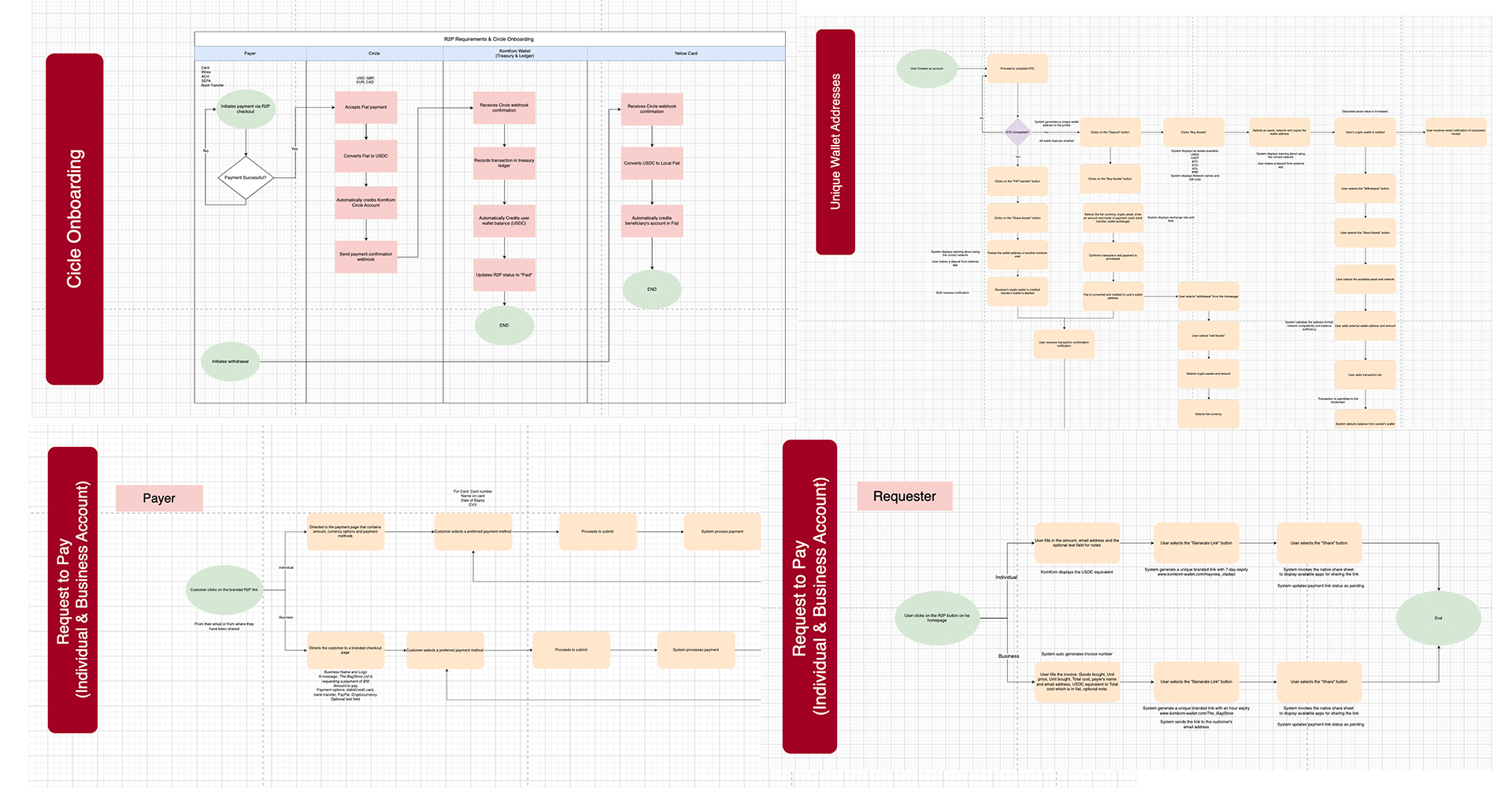This screenshot has height=788, width=1512.
Task: Select the Payer swimlane header
Action: pos(250,53)
